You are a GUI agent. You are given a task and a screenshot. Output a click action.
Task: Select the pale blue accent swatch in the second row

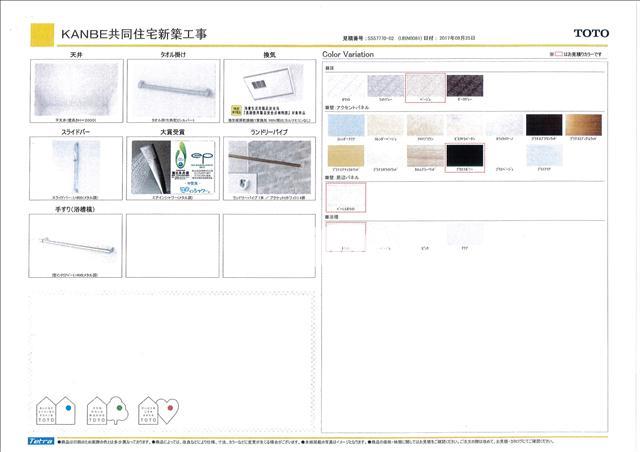pyautogui.click(x=544, y=156)
